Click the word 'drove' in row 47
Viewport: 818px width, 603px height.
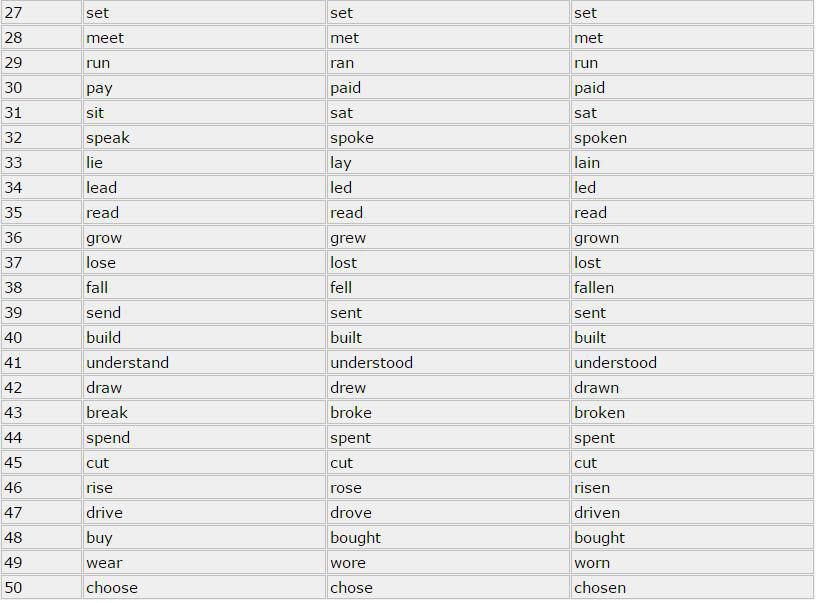pyautogui.click(x=351, y=513)
